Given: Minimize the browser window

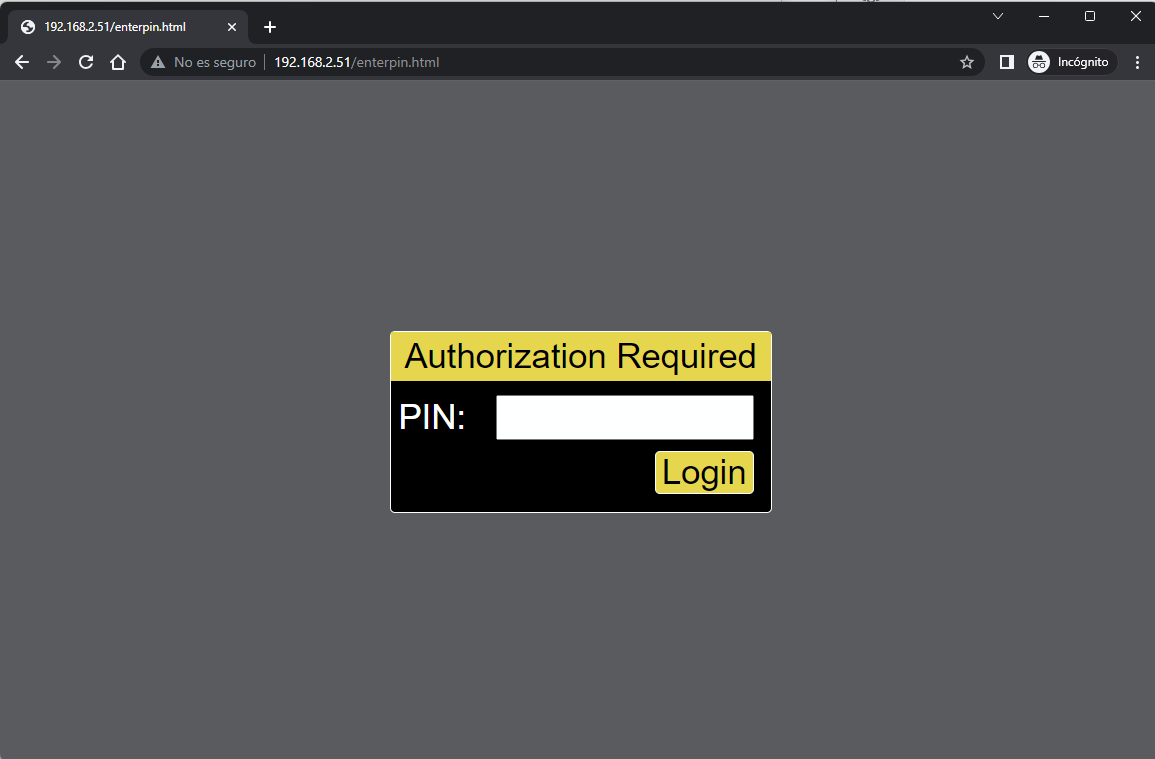Looking at the screenshot, I should tap(1044, 16).
